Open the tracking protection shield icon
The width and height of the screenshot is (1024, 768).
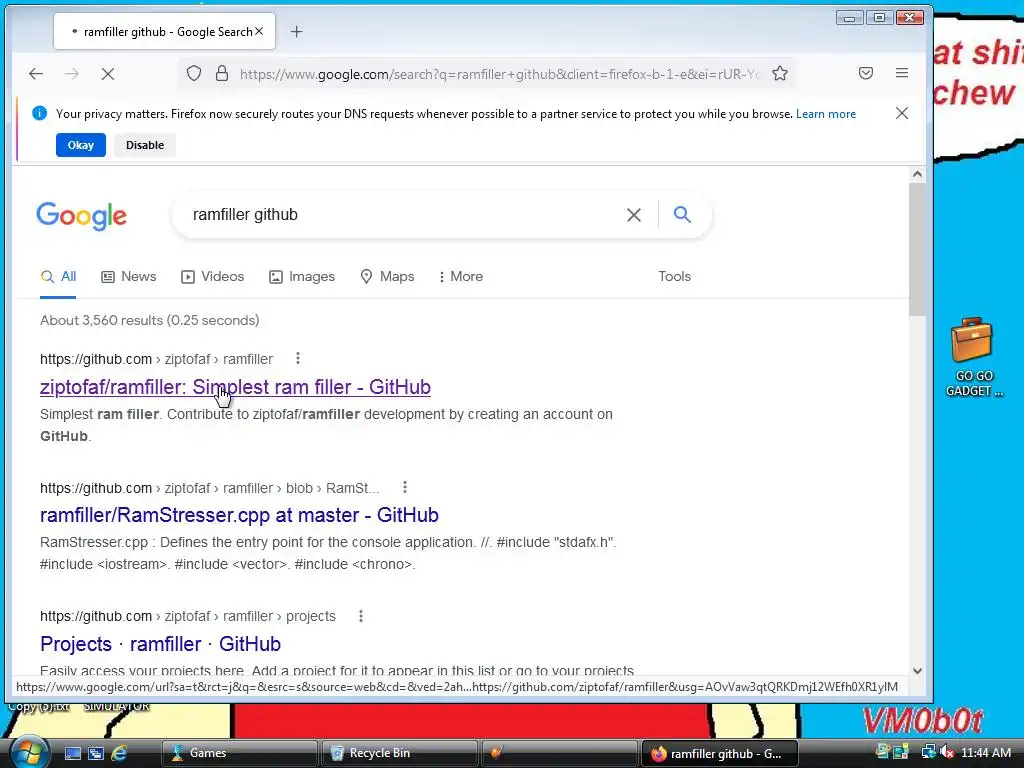[x=194, y=73]
